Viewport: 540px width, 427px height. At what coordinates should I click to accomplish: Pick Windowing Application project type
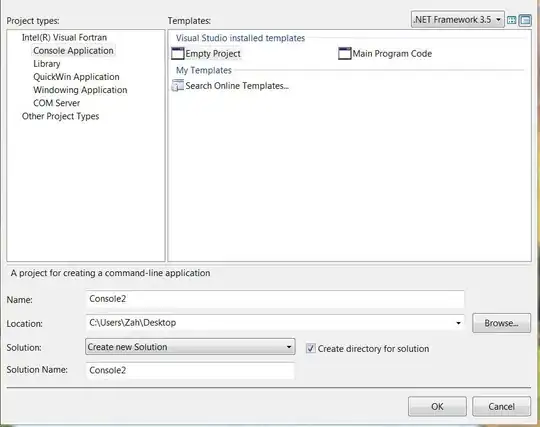(x=80, y=90)
